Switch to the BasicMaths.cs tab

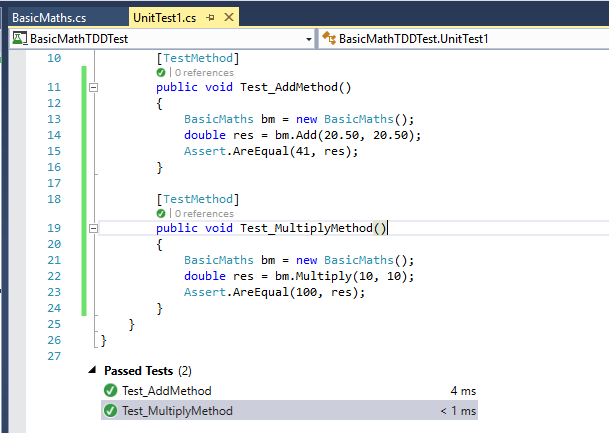click(x=49, y=18)
